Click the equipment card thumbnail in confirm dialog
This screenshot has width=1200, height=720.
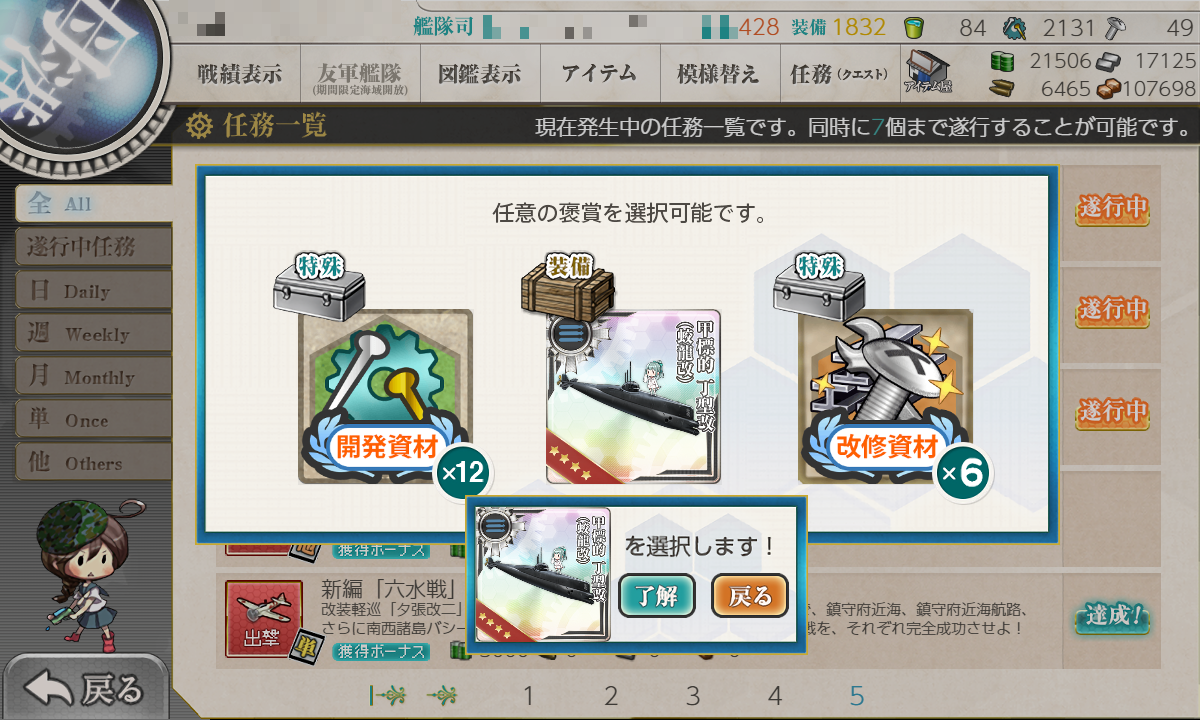coord(543,574)
